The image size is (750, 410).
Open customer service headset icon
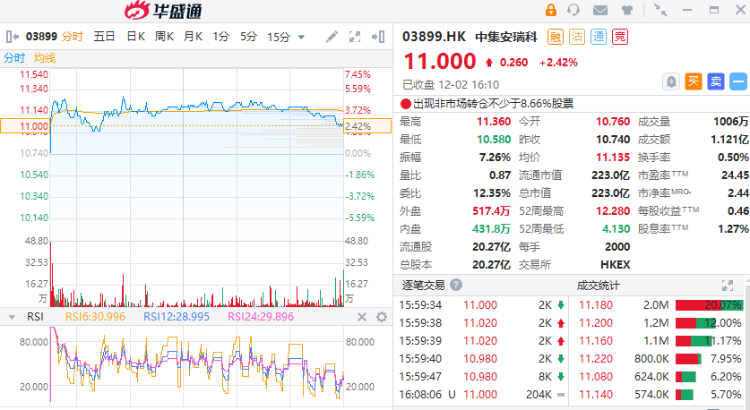click(x=573, y=10)
